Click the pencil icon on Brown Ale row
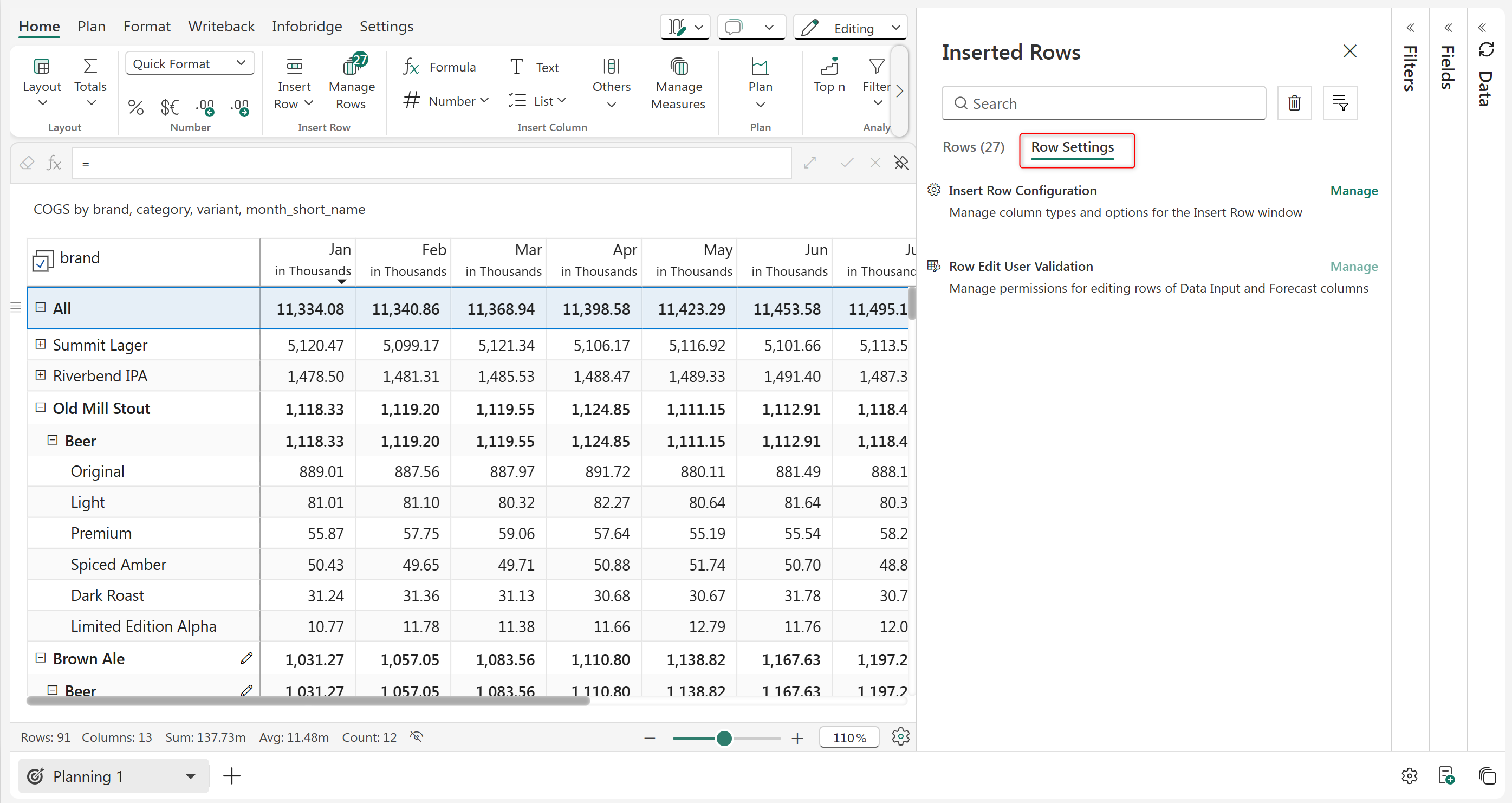The height and width of the screenshot is (803, 1512). point(246,659)
